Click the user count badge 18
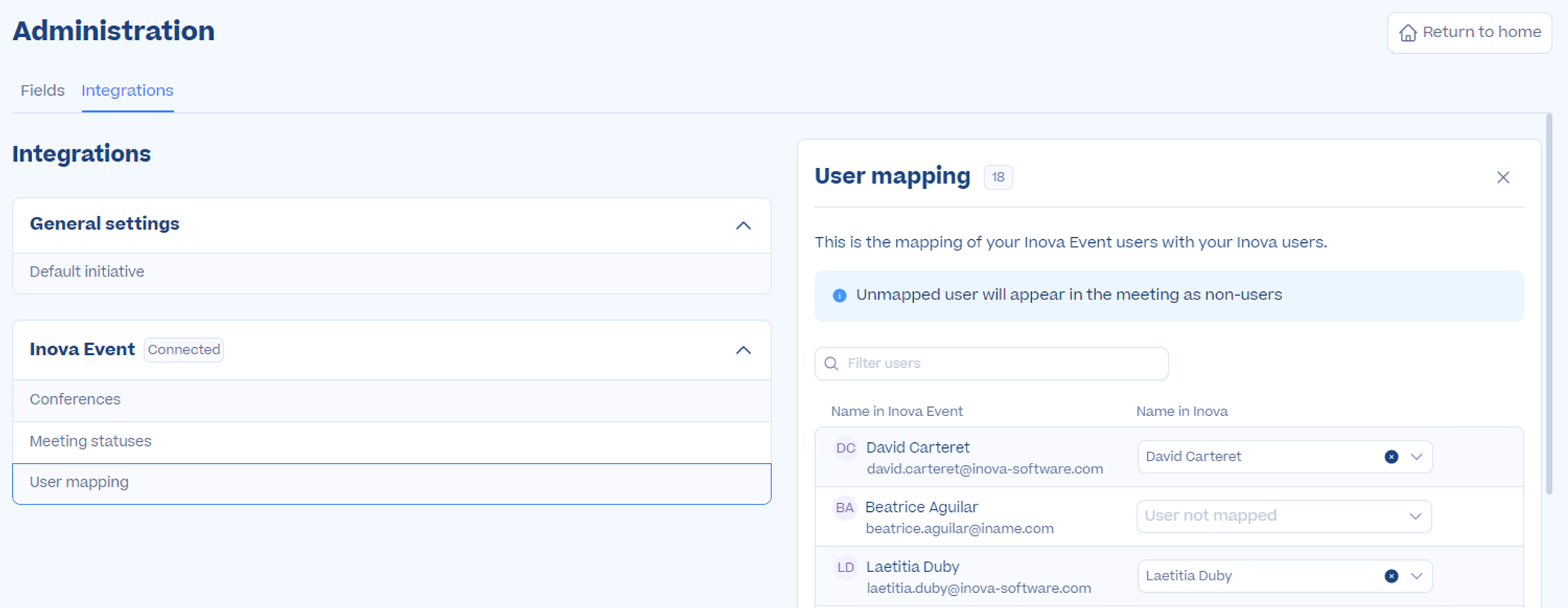Screen dimensions: 1568x610 [998, 178]
